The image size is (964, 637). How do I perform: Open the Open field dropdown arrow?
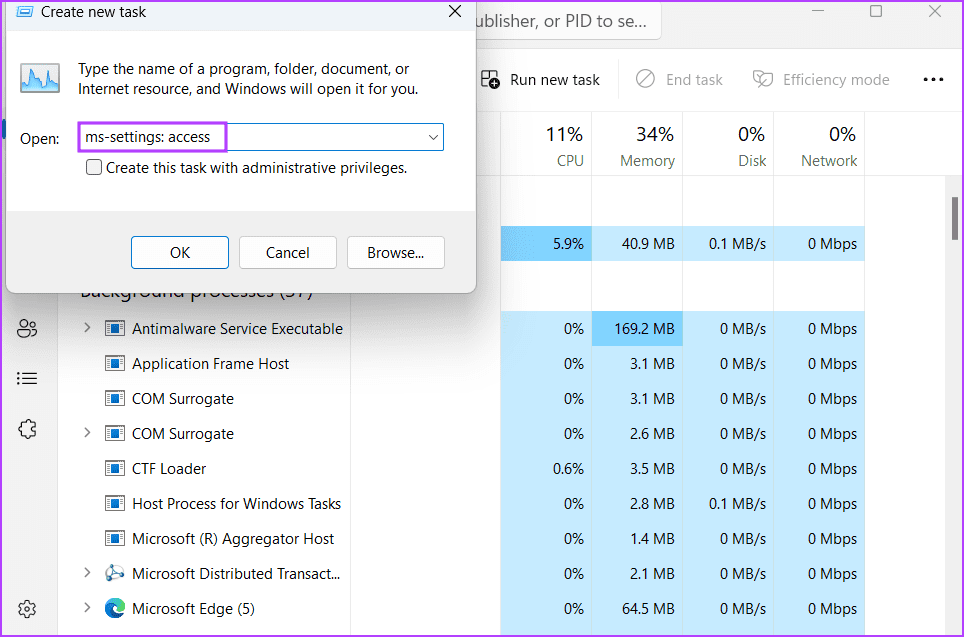click(433, 137)
